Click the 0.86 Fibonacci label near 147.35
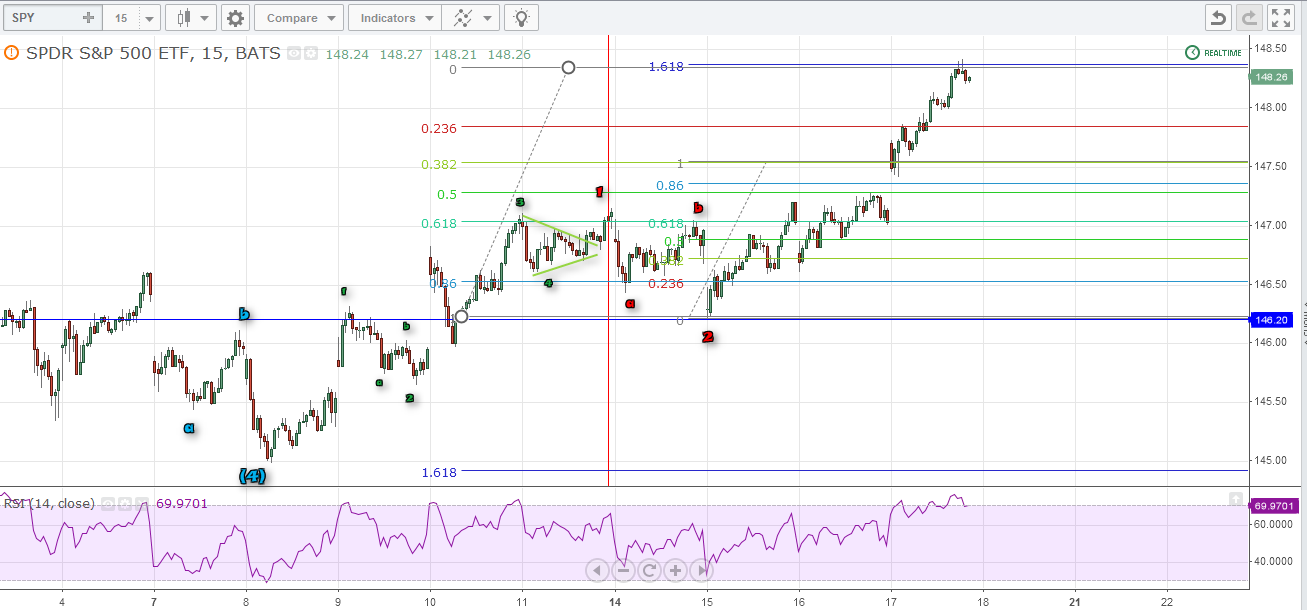Image resolution: width=1307 pixels, height=610 pixels. (x=670, y=185)
